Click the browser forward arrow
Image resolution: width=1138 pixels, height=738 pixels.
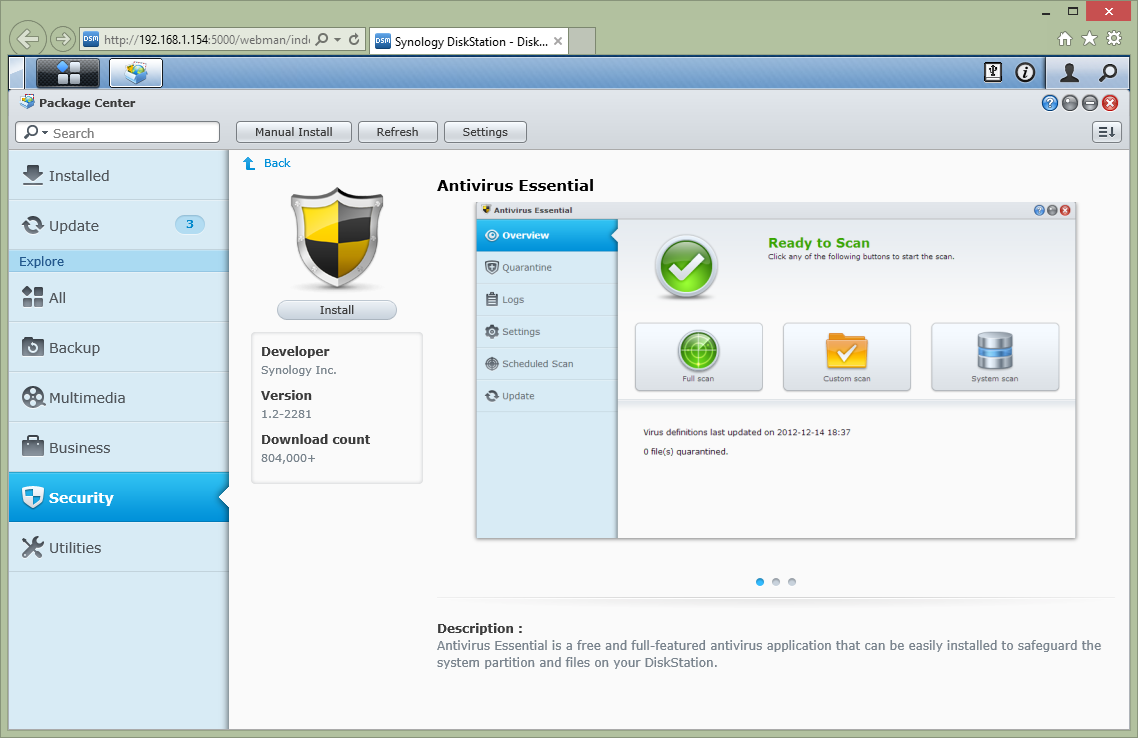pyautogui.click(x=63, y=38)
